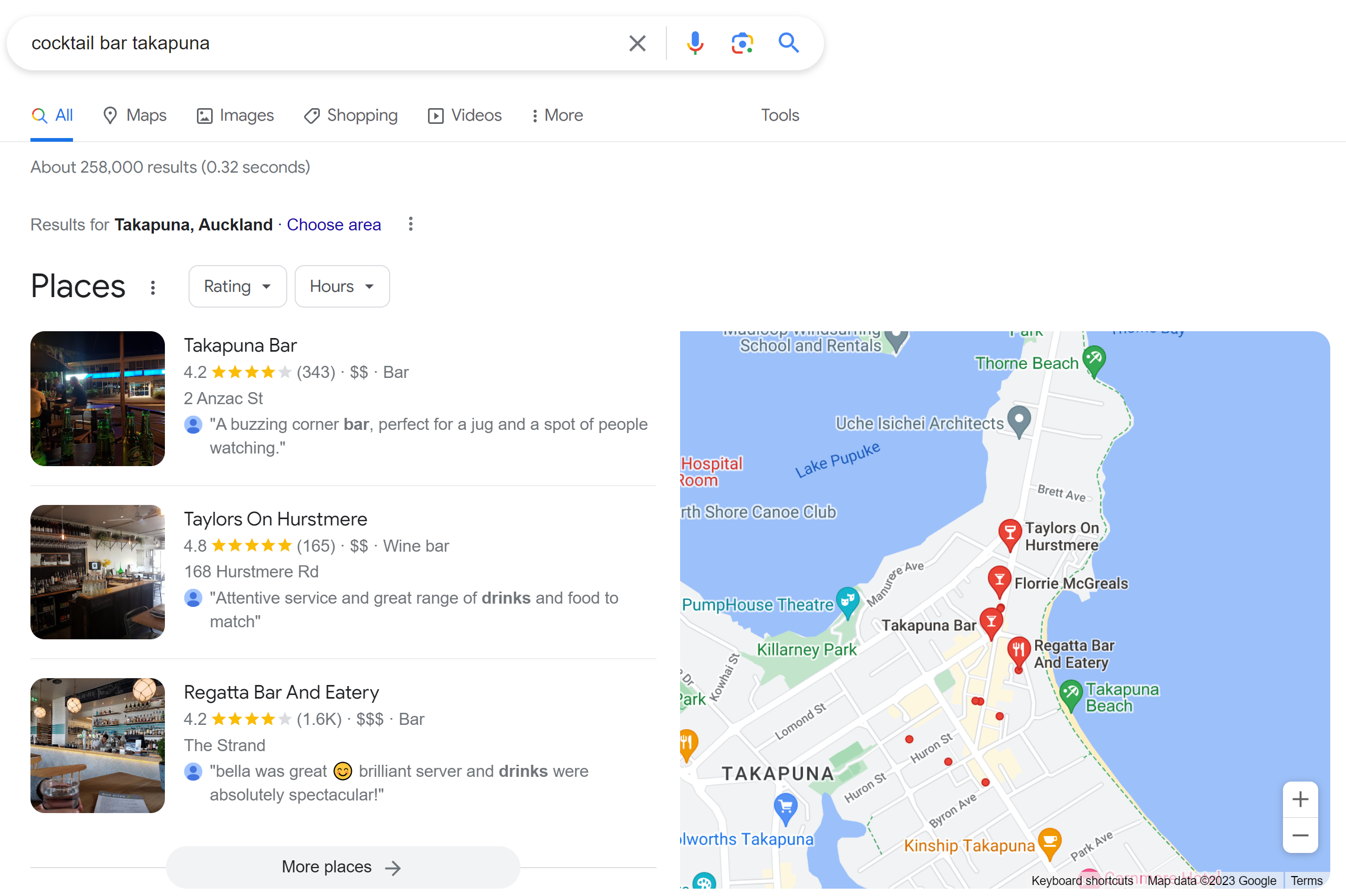Viewport: 1346px width, 896px height.
Task: Open the Videos results tab
Action: [x=465, y=115]
